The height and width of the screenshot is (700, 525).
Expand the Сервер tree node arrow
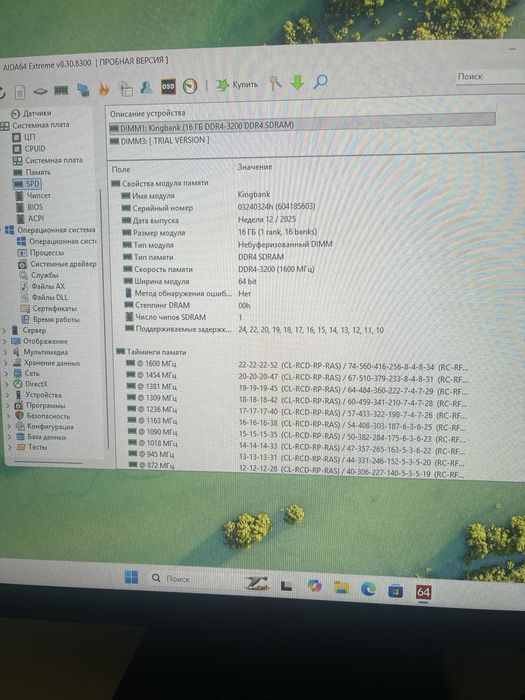click(4, 331)
